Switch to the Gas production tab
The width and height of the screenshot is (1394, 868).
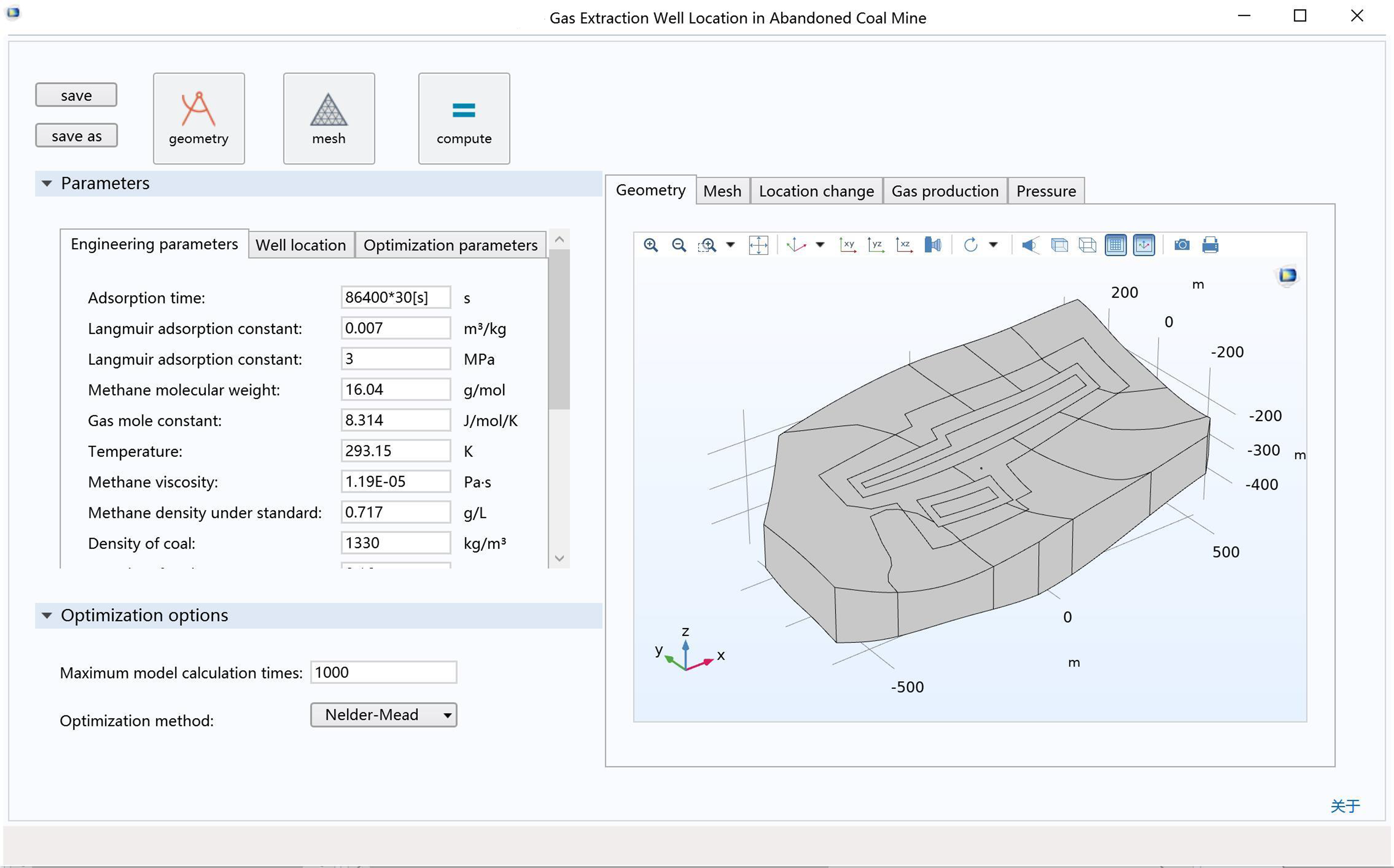point(945,191)
